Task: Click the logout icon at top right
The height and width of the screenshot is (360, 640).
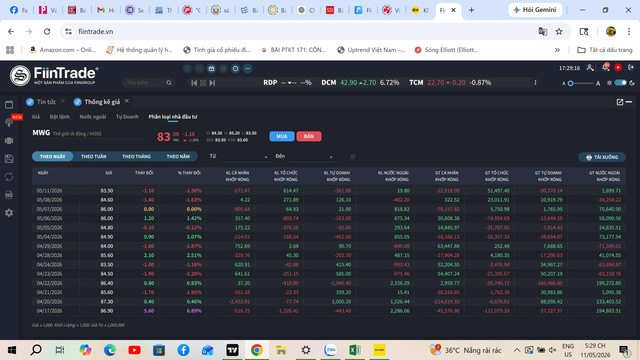Action: click(x=631, y=67)
